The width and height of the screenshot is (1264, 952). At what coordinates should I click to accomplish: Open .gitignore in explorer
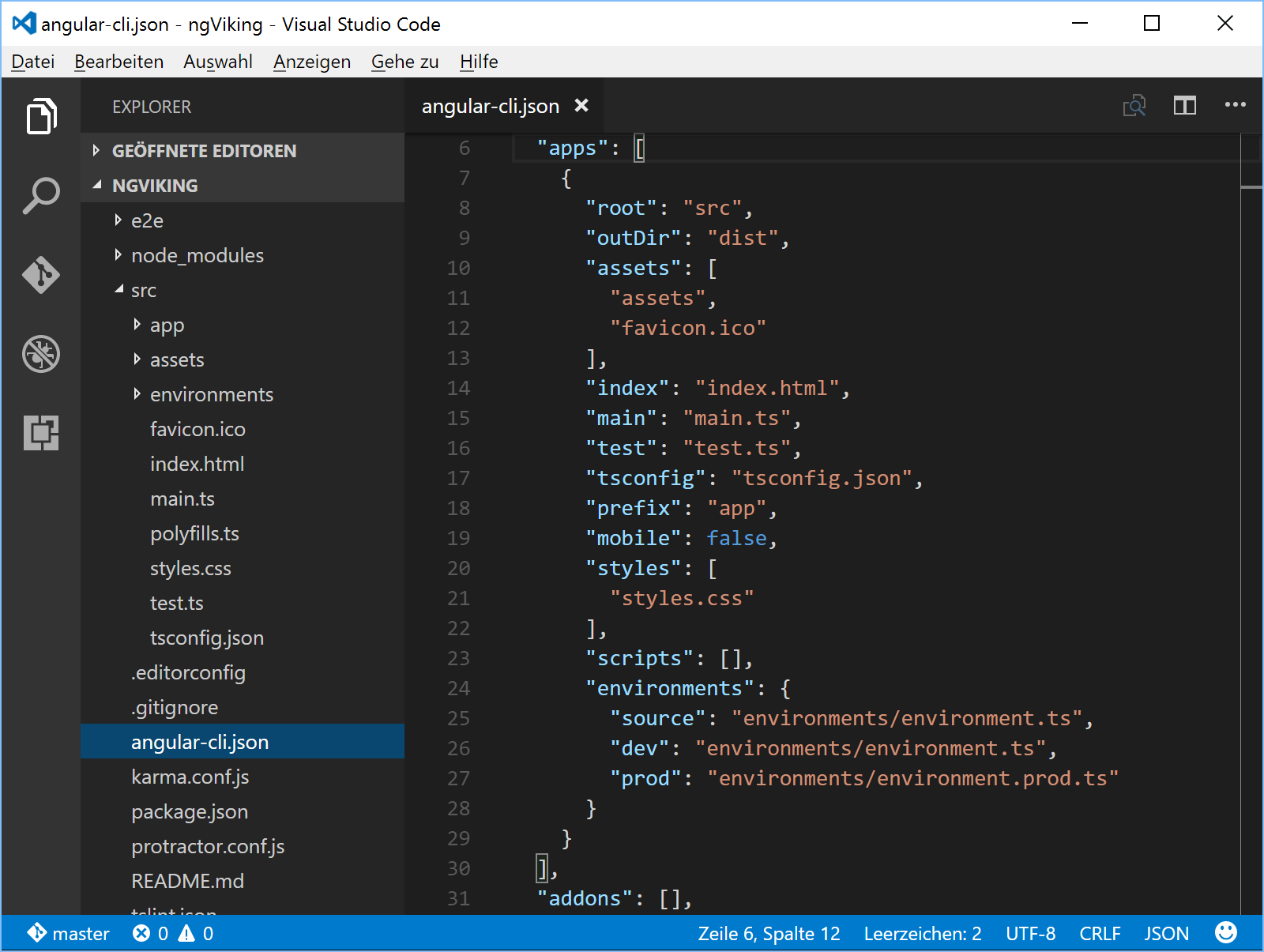click(243, 707)
